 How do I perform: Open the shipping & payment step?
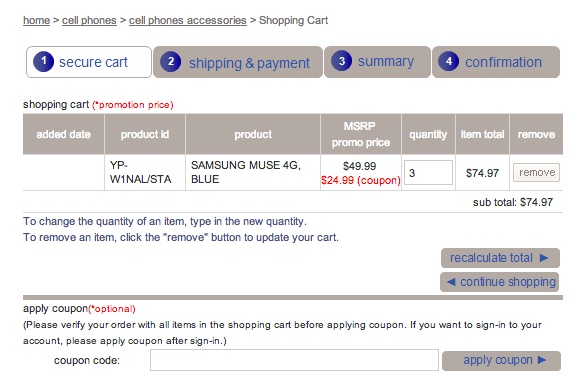[x=238, y=62]
